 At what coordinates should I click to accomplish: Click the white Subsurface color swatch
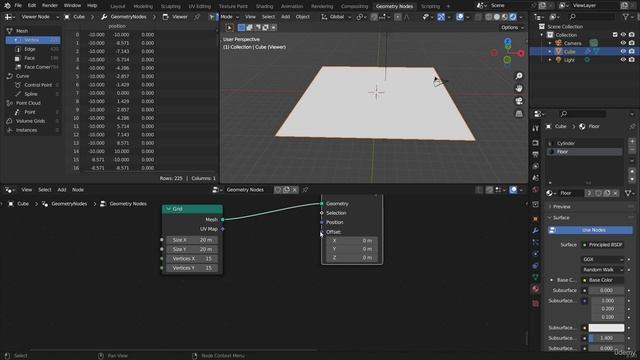(x=606, y=328)
